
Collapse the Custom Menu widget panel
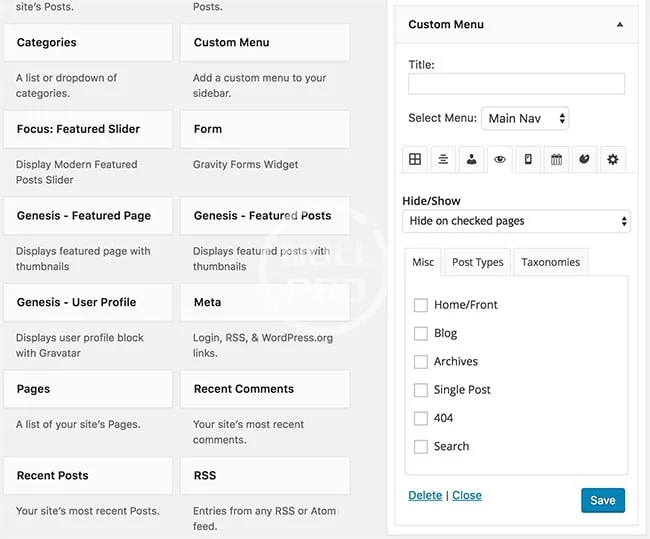619,24
